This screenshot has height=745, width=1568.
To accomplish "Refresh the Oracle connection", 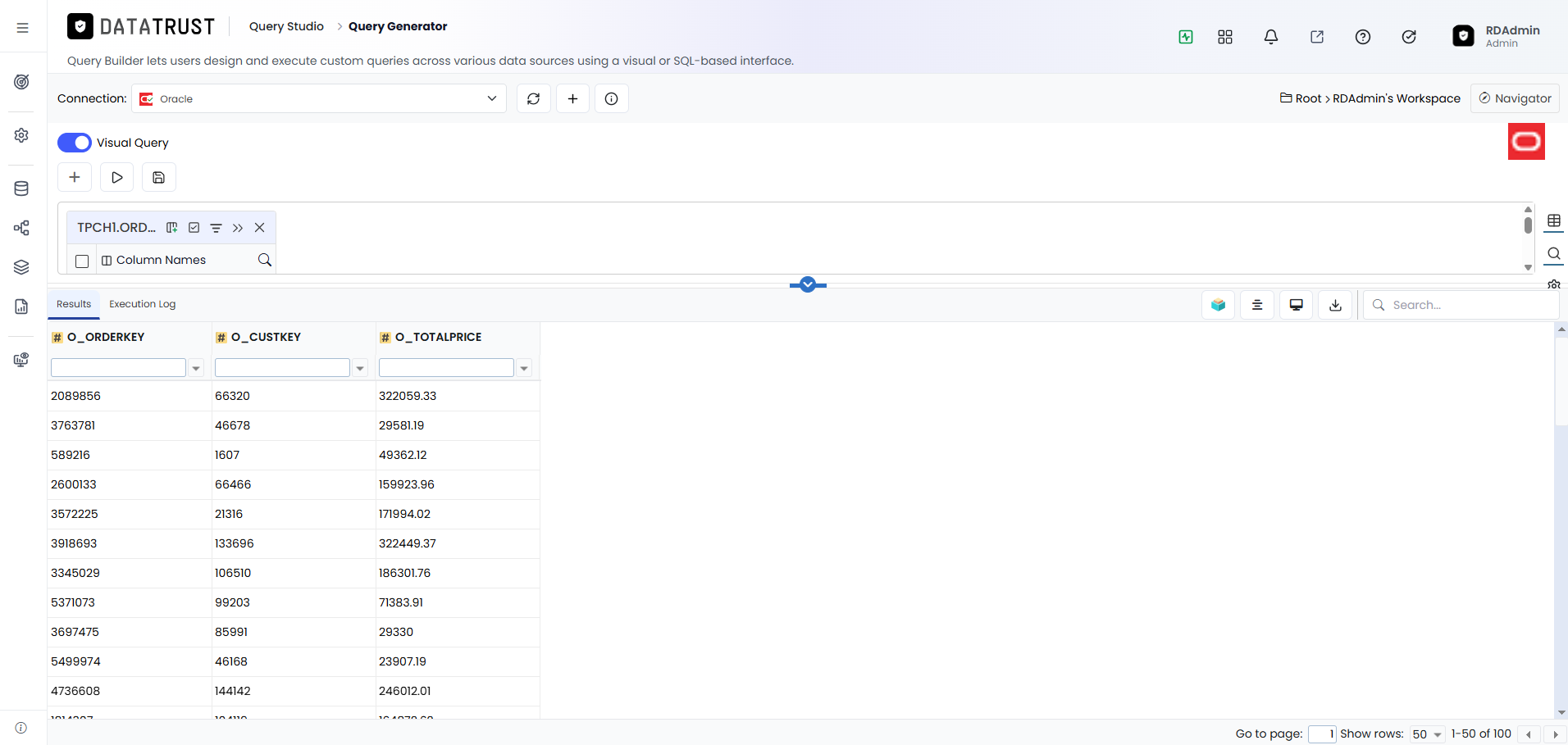I will (x=534, y=98).
